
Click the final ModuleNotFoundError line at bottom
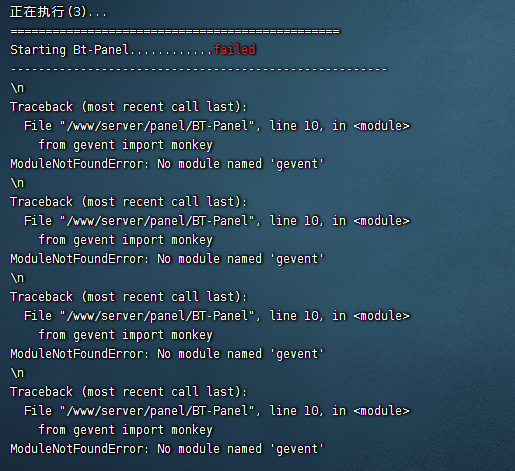(x=167, y=449)
